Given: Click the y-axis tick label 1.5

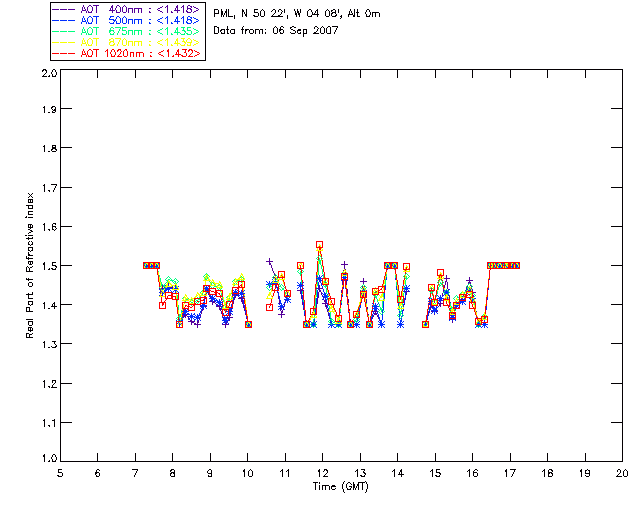Looking at the screenshot, I should coord(49,266).
